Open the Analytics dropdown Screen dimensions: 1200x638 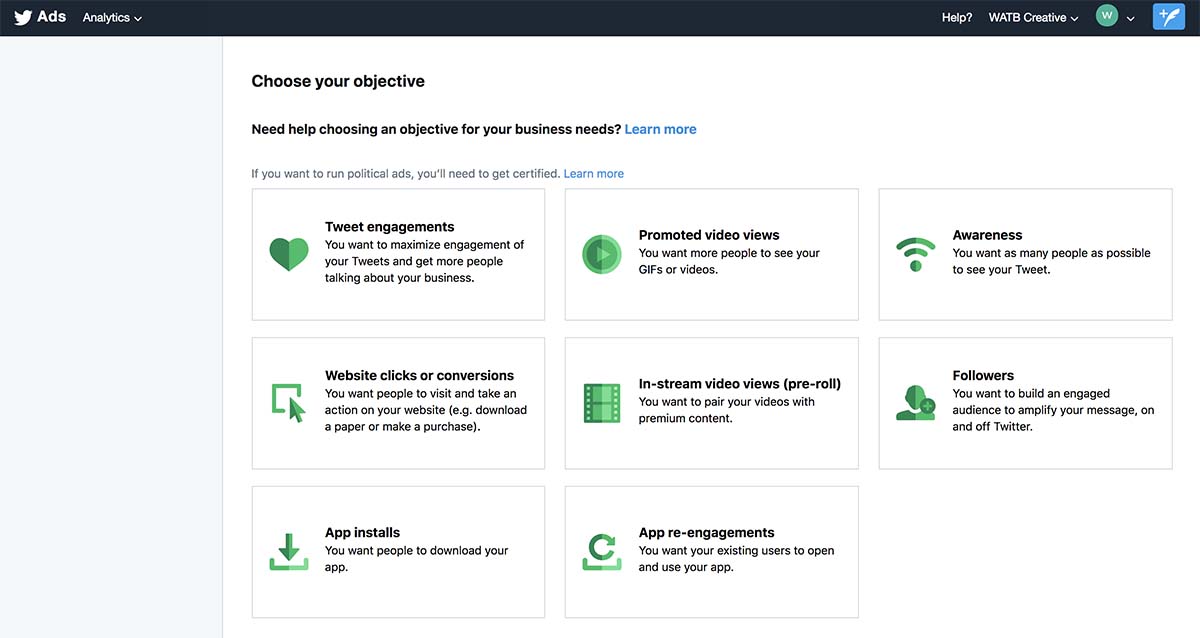point(110,17)
